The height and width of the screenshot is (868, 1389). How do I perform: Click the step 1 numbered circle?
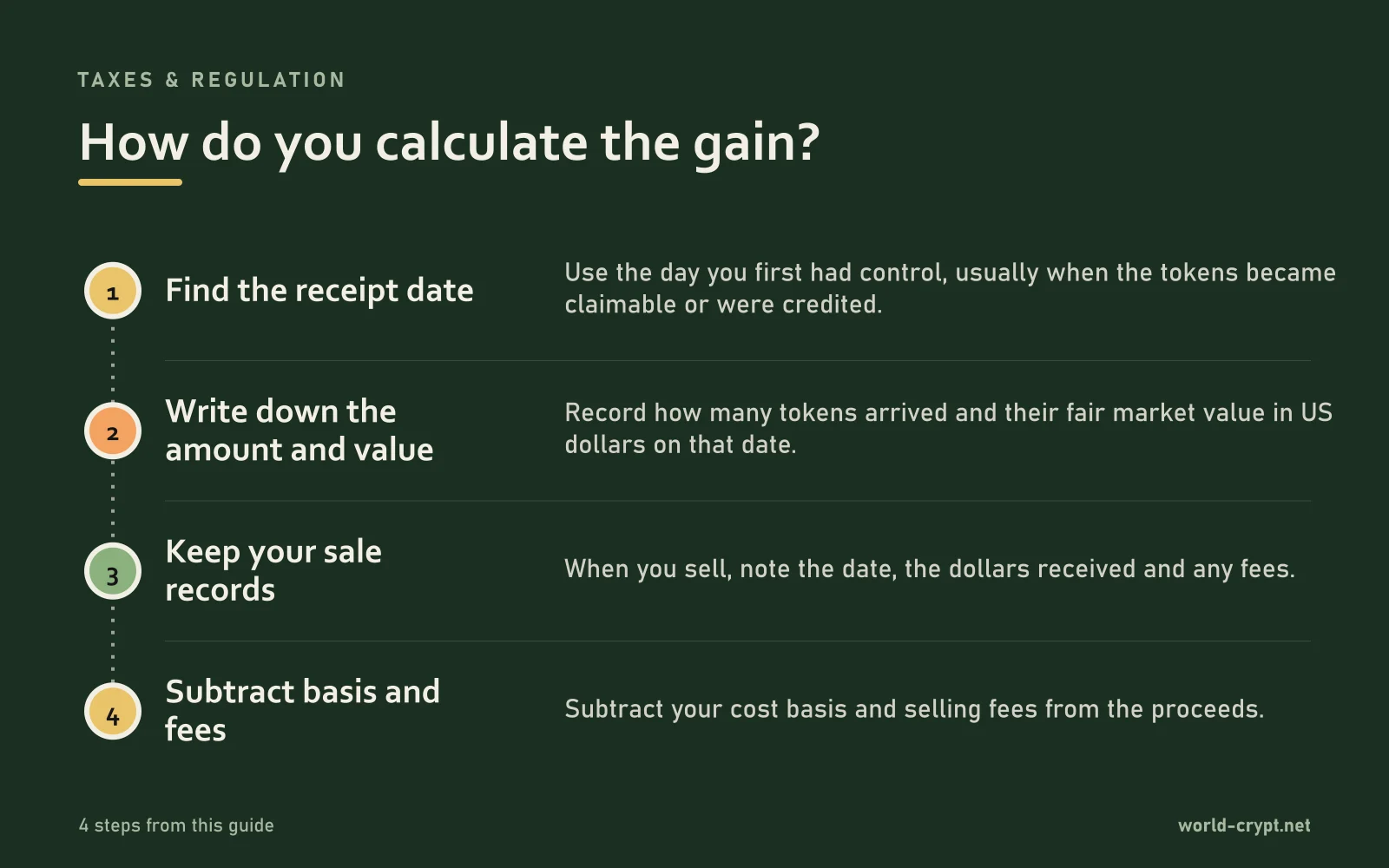pos(113,291)
